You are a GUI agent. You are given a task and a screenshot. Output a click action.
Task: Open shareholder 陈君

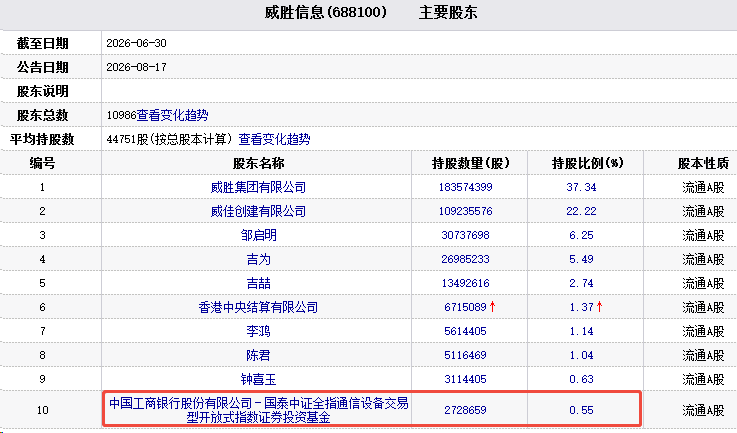tap(259, 355)
